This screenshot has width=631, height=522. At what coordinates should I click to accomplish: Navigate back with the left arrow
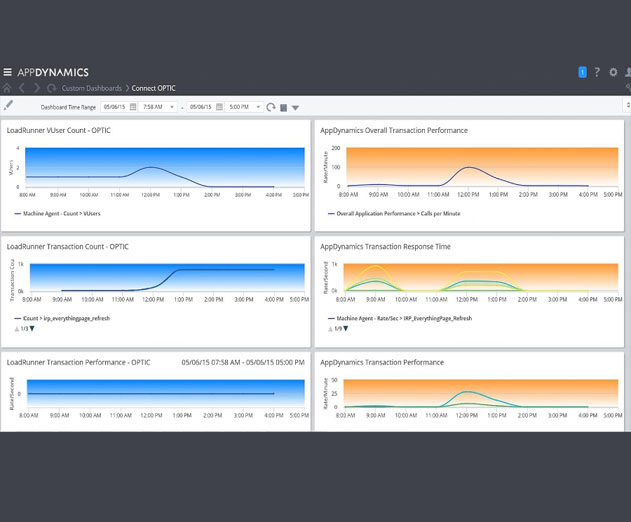coord(22,88)
